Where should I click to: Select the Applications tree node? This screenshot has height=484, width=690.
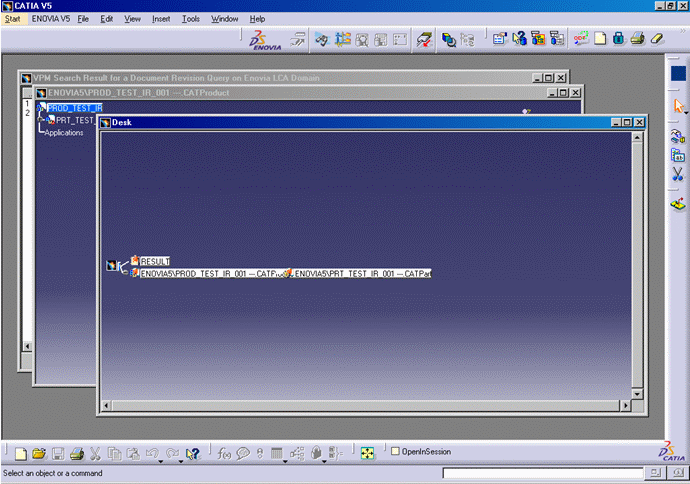(64, 132)
